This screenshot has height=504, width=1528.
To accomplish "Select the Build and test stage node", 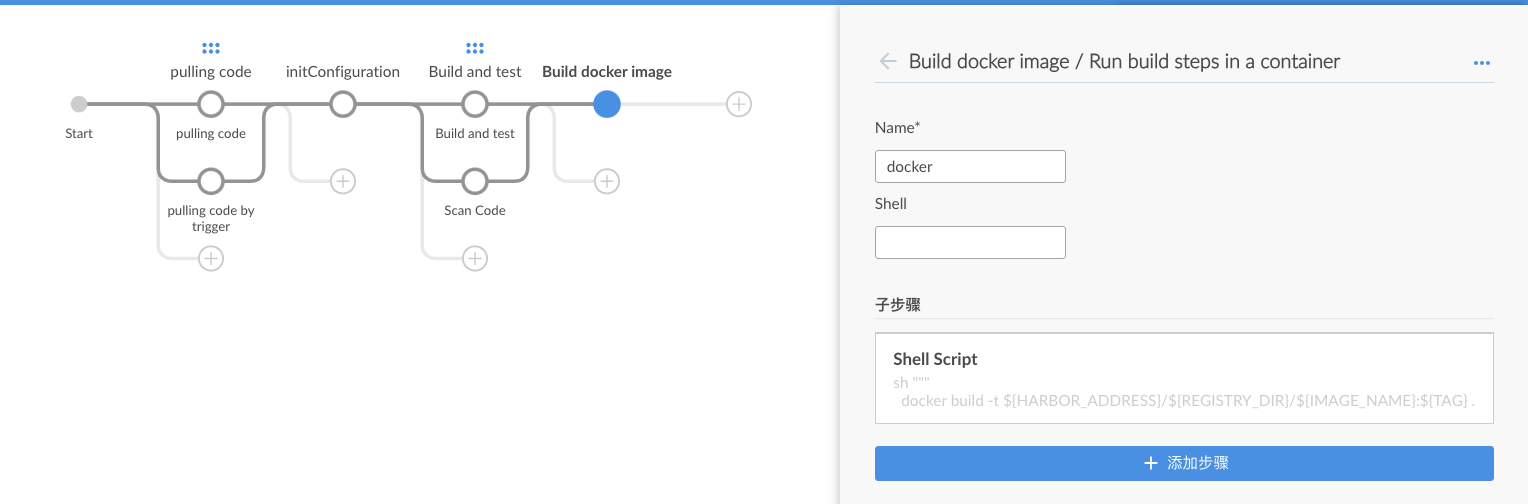I will click(x=475, y=104).
